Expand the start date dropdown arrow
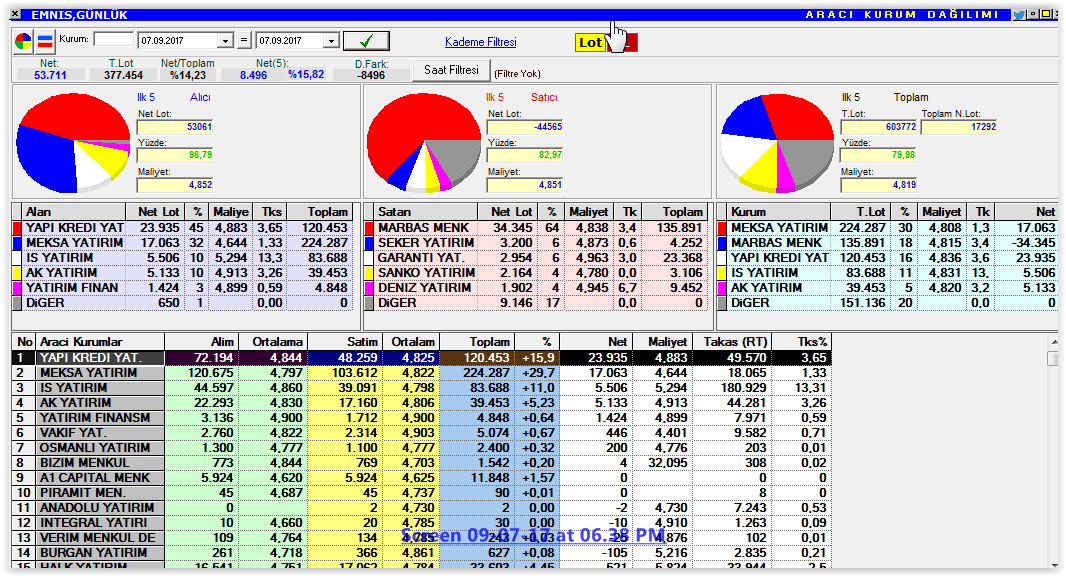 [226, 41]
